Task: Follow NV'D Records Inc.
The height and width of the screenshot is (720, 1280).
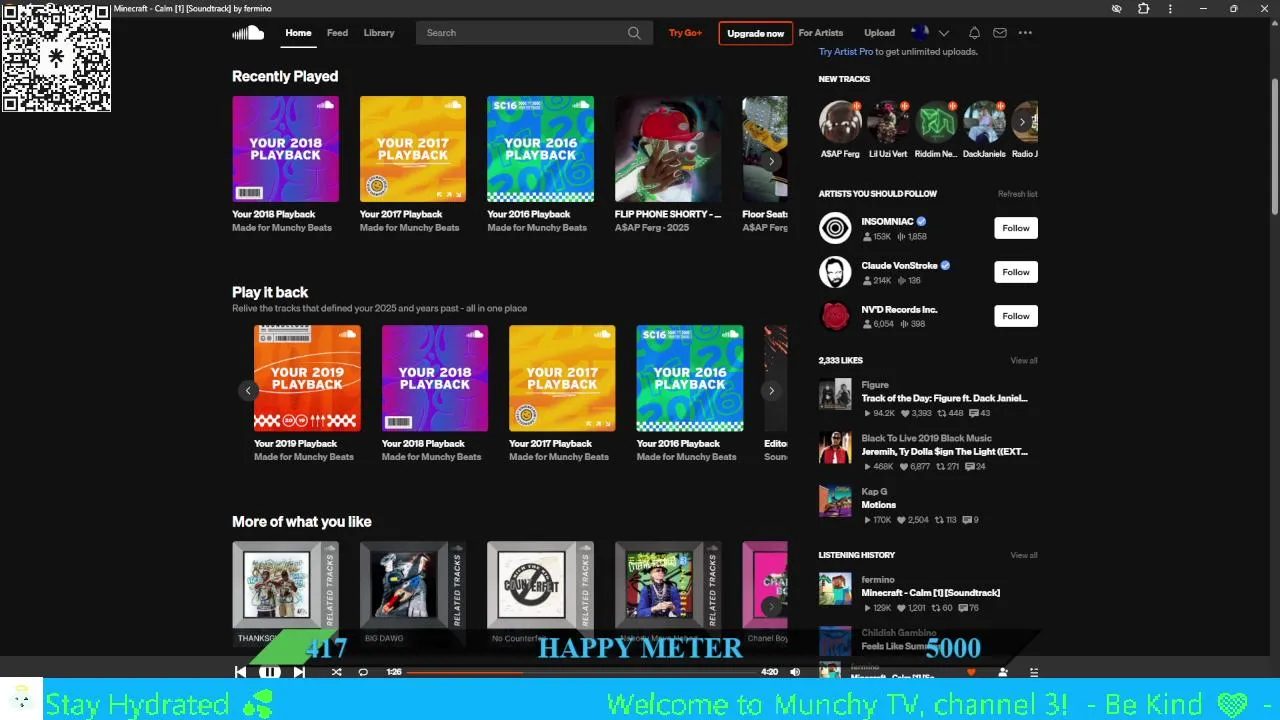Action: pos(1015,316)
